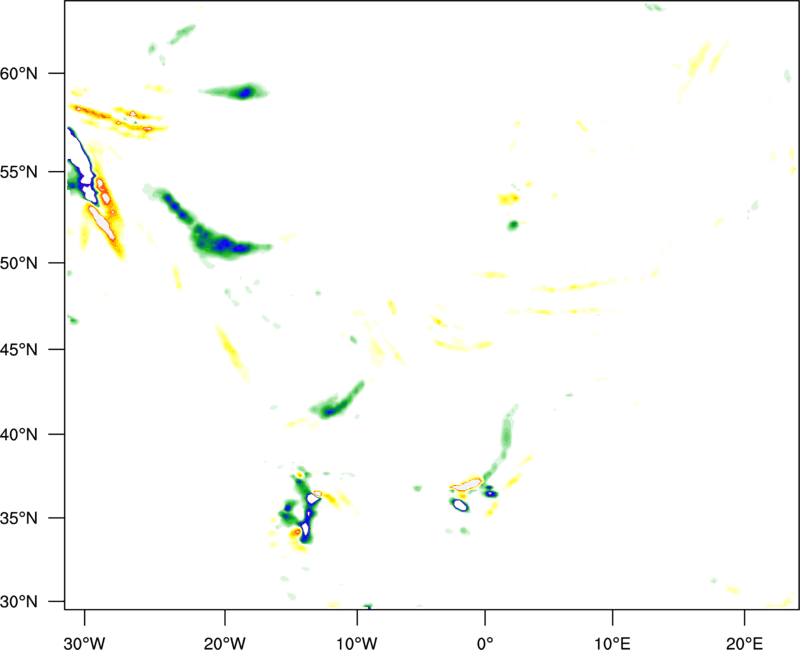Select the 20°E longitude label
Viewport: 800px width, 650px height.
click(x=744, y=643)
